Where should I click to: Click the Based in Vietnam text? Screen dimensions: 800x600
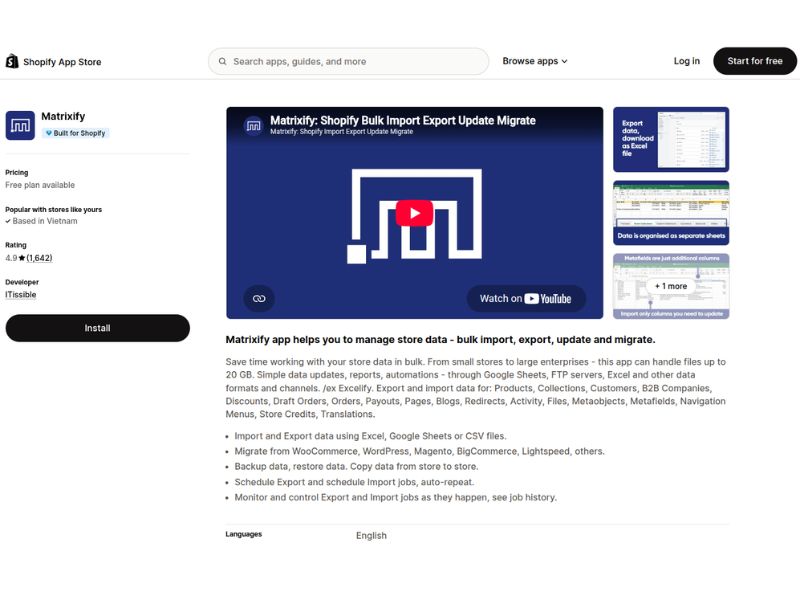[x=45, y=221]
